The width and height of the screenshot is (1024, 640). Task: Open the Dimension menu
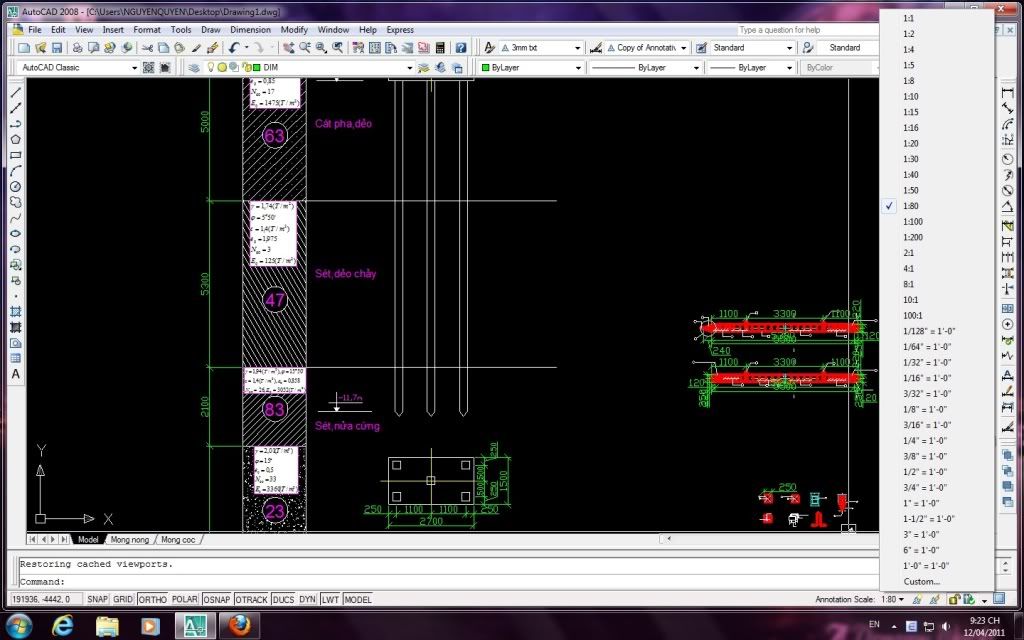(250, 29)
